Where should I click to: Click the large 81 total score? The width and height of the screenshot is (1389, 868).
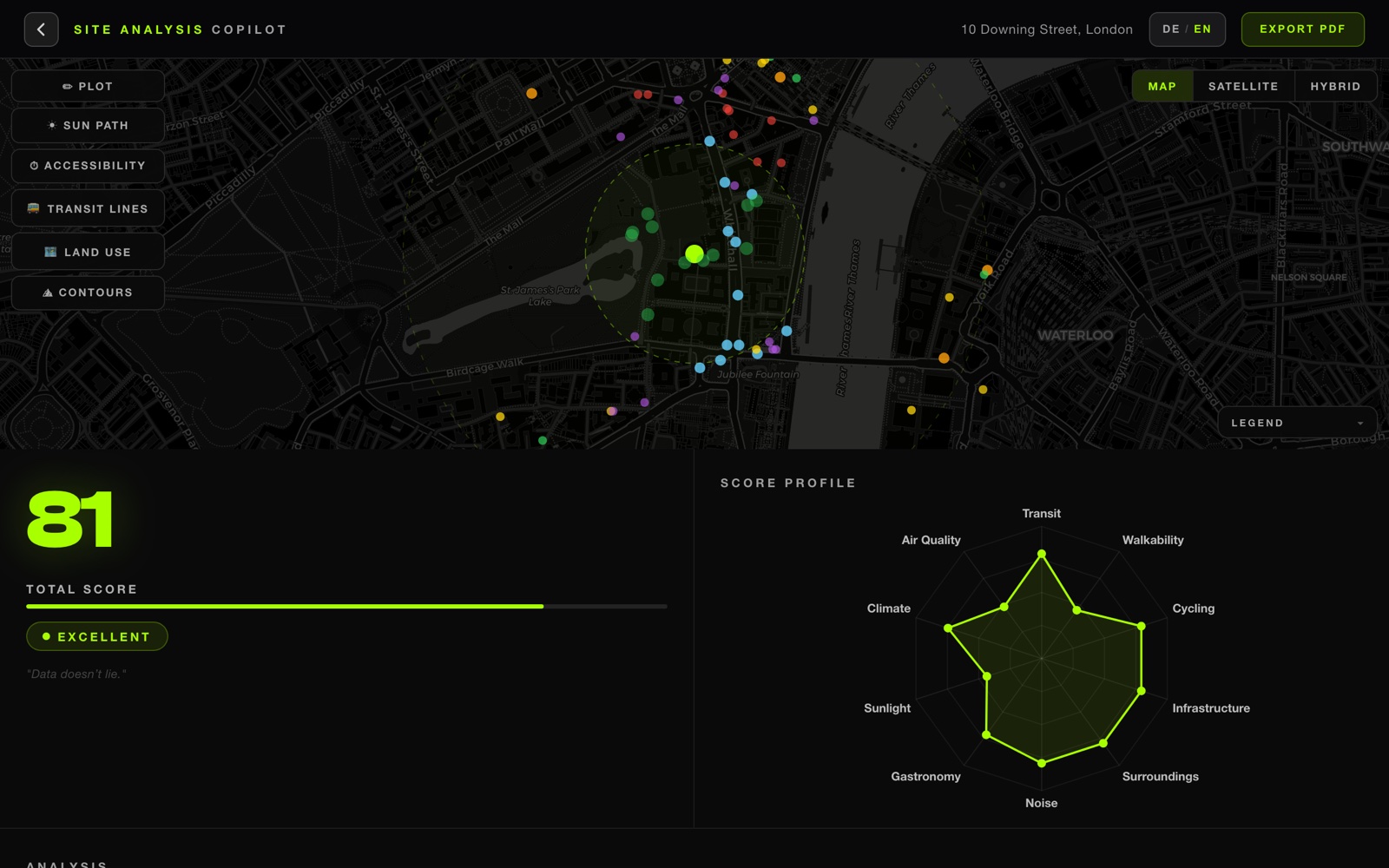click(70, 519)
